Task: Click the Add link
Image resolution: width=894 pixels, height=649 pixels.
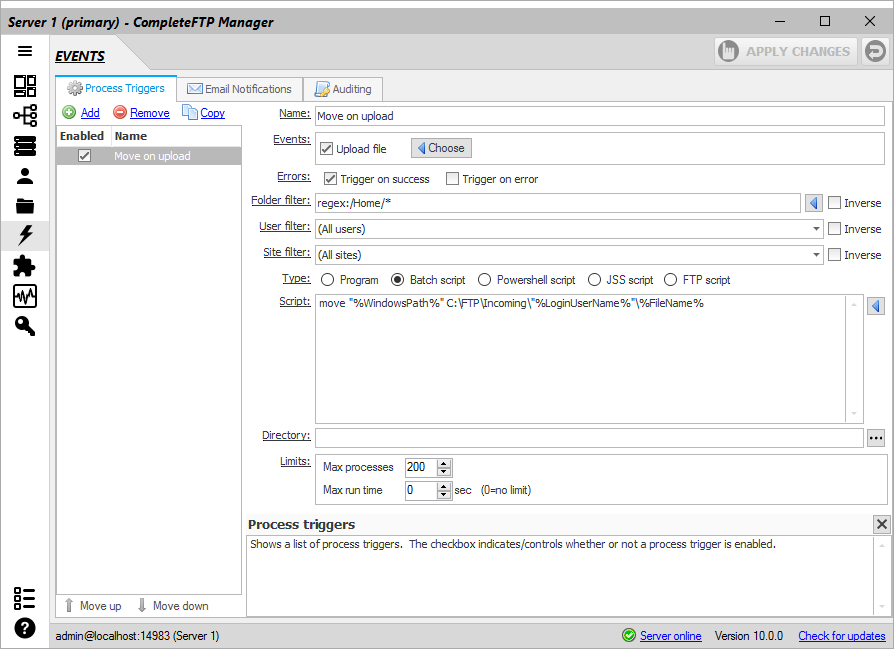Action: (90, 113)
